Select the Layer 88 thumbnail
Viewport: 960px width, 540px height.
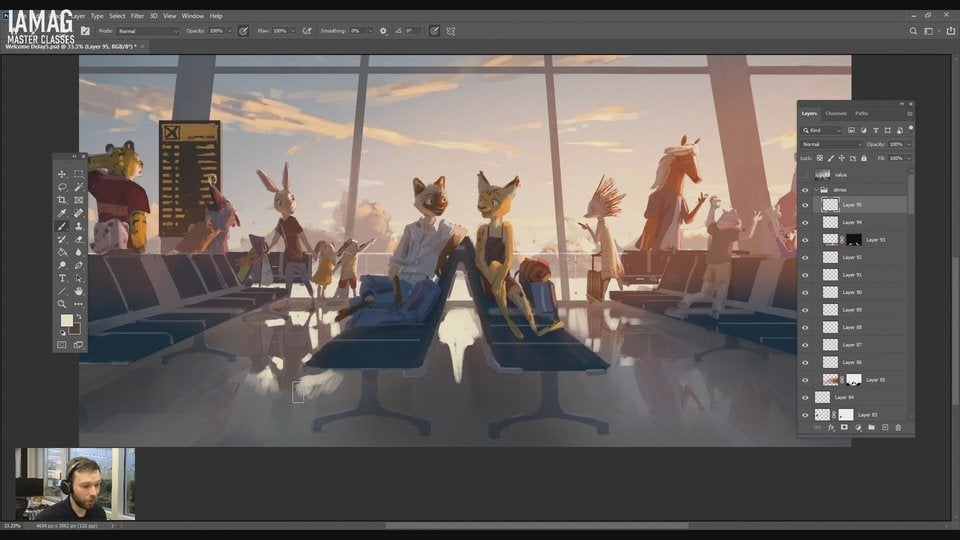pos(830,327)
